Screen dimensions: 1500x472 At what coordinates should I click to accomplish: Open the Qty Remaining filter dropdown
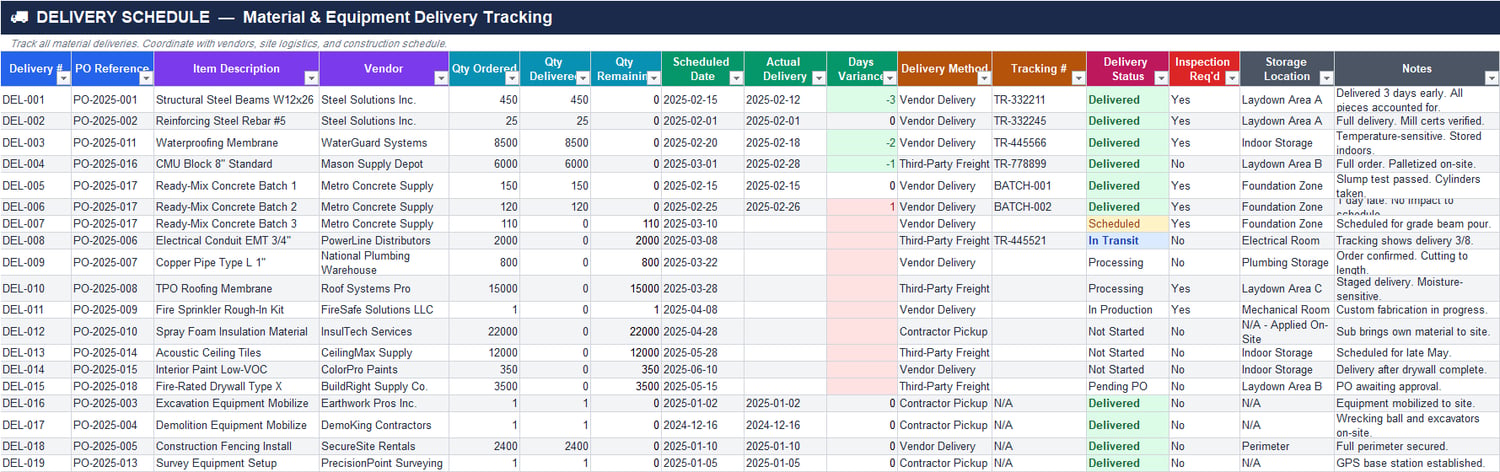tap(653, 77)
